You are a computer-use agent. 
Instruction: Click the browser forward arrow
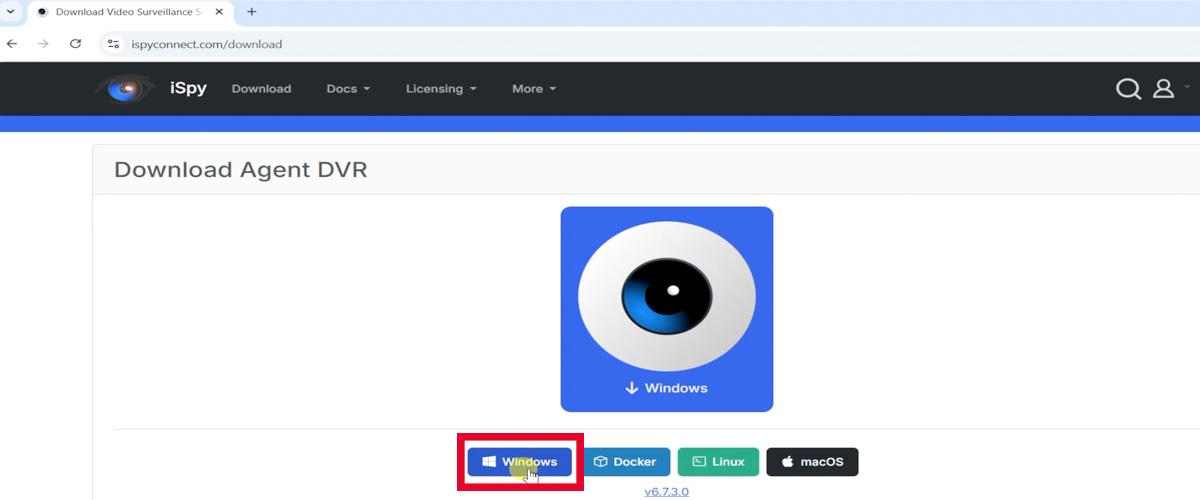(x=43, y=44)
